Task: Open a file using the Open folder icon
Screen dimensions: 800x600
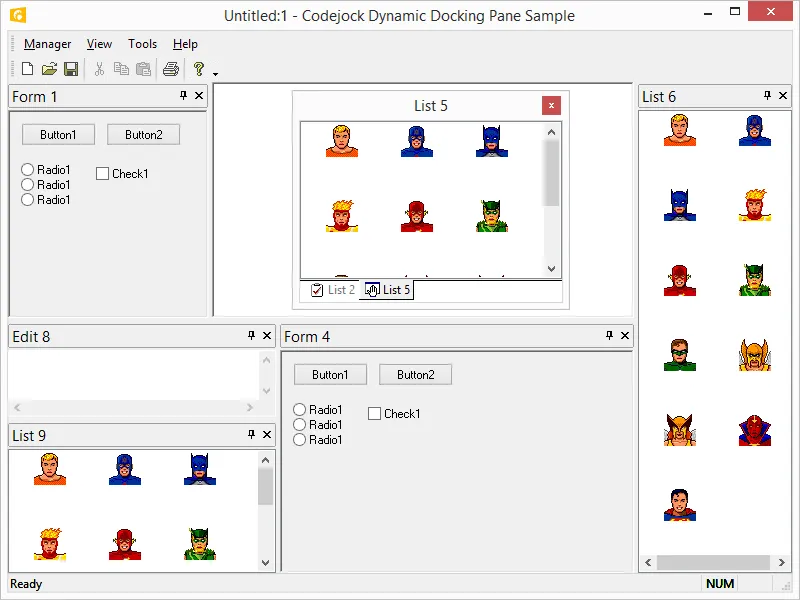Action: (48, 68)
